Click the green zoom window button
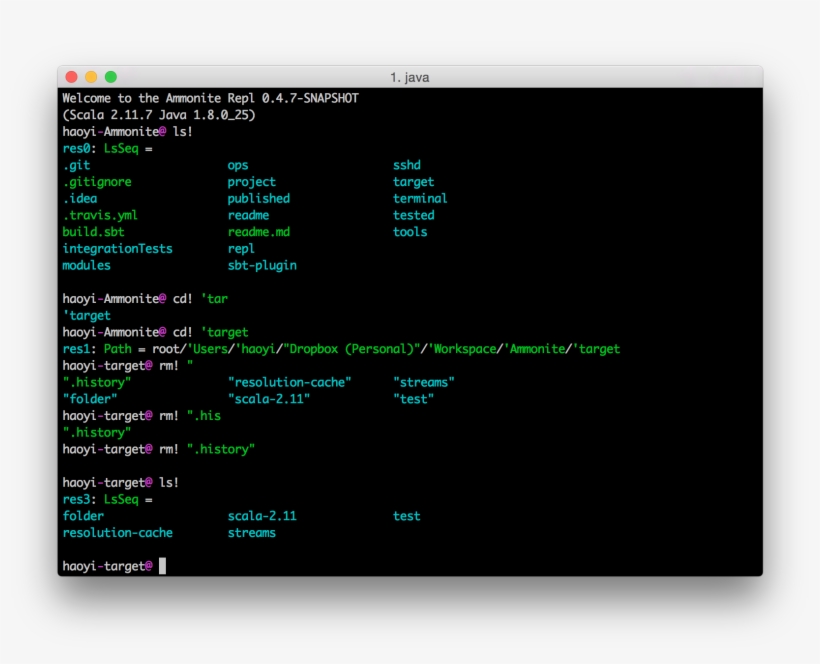 [111, 77]
